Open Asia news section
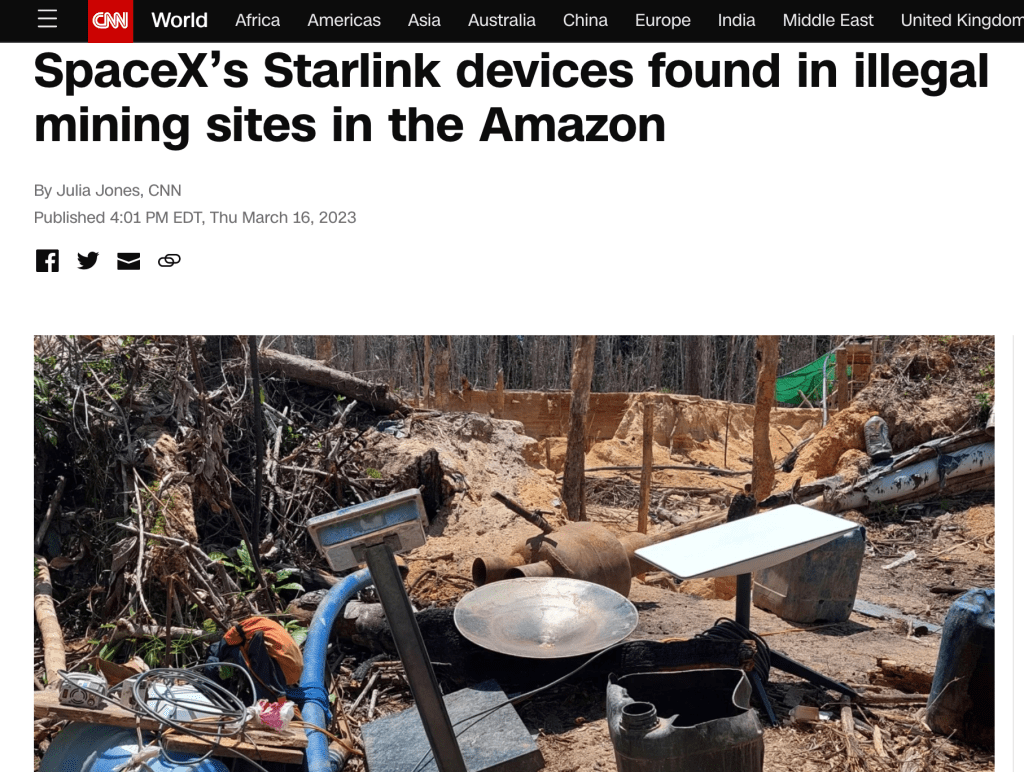Screen dimensions: 1024x772 coord(424,20)
